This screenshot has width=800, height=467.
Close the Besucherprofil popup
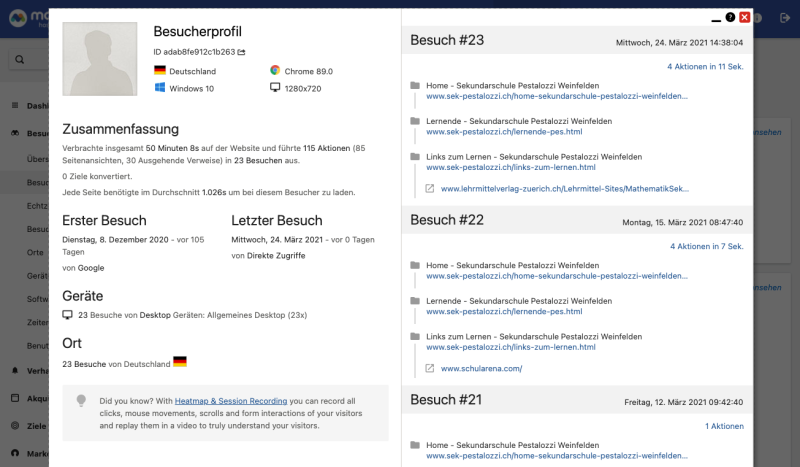(745, 17)
